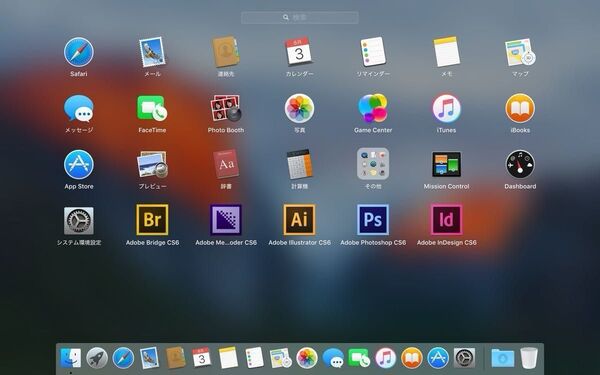This screenshot has width=600, height=375.
Task: Open the Downloads folder in the Dock
Action: coord(503,358)
